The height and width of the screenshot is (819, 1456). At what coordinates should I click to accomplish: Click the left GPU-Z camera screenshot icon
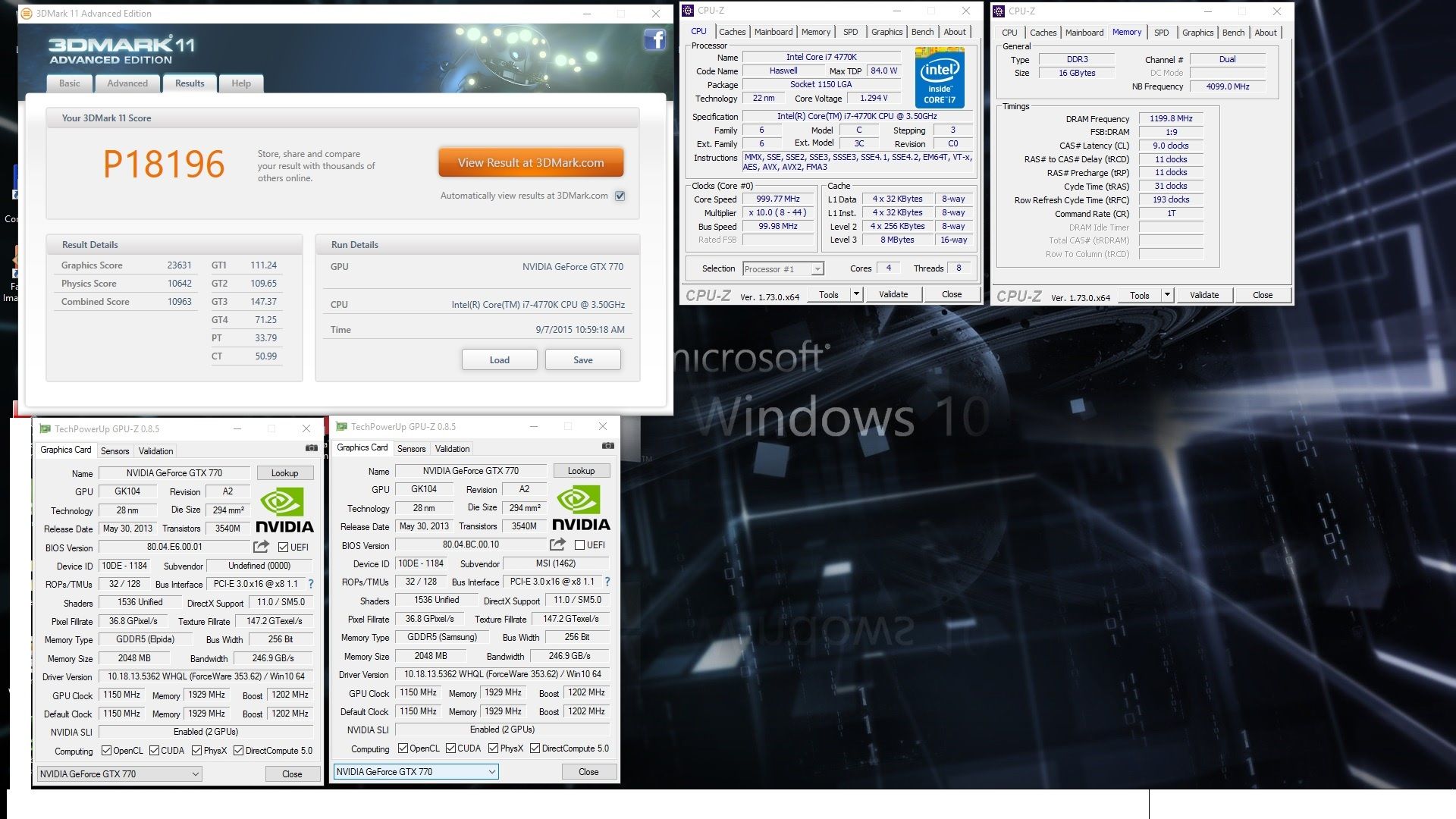tap(311, 448)
